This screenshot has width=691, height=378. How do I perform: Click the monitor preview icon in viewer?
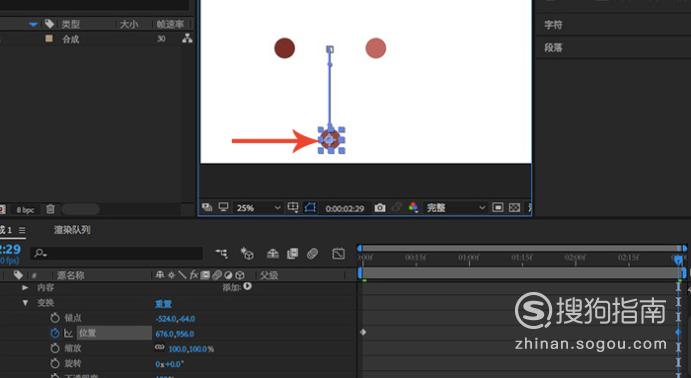pyautogui.click(x=223, y=207)
